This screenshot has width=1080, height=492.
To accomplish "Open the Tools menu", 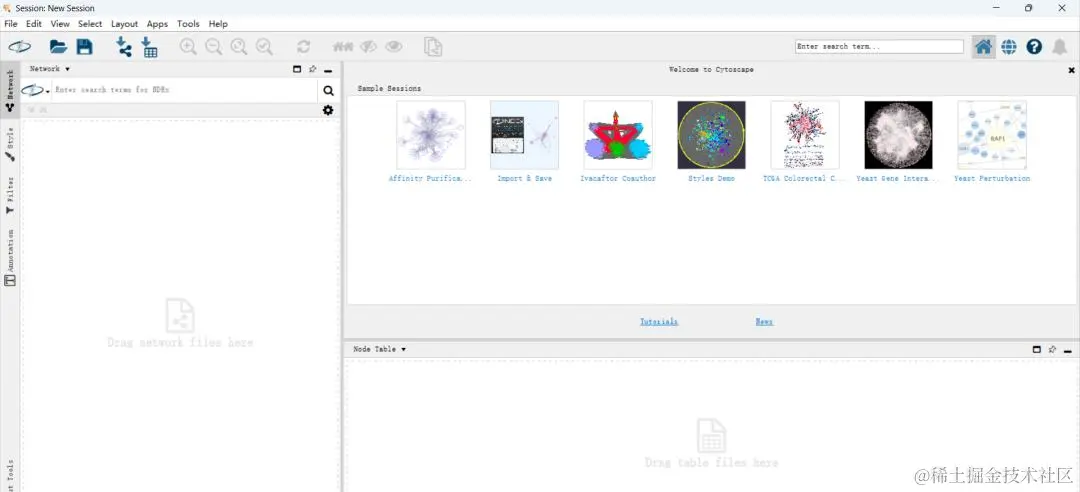I will coord(188,23).
